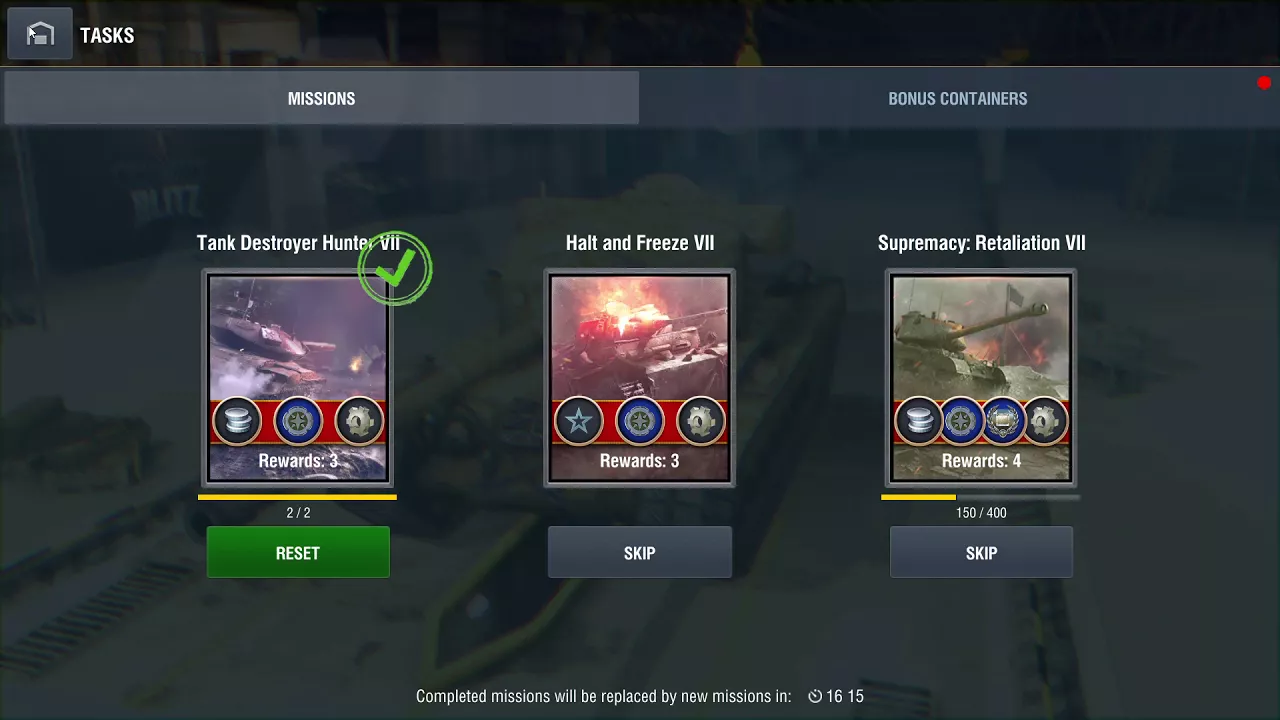
Task: Select the gear spare parts reward on Halt and Freeze
Action: [x=701, y=421]
